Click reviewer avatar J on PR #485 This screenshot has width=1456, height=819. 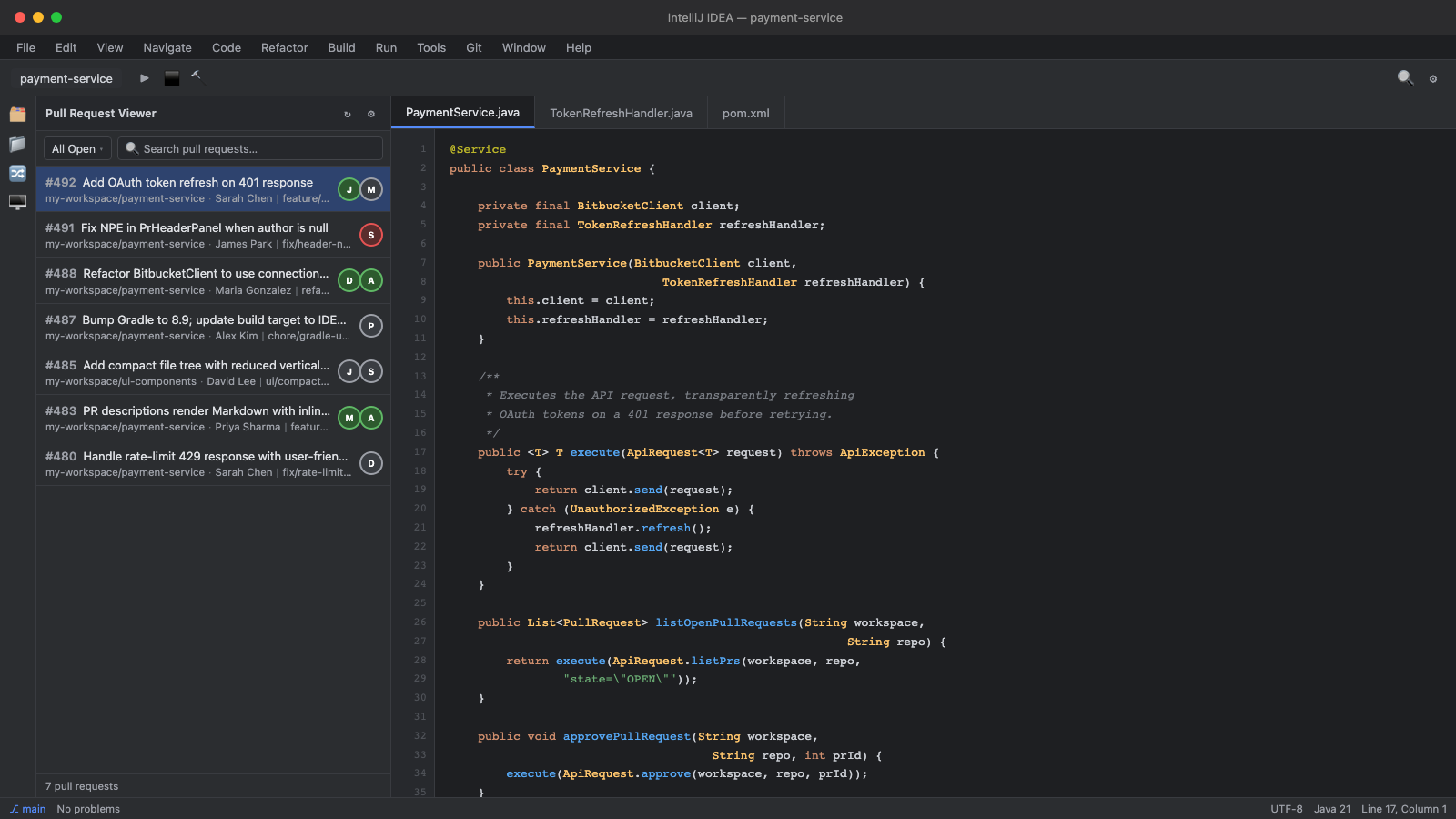click(349, 371)
